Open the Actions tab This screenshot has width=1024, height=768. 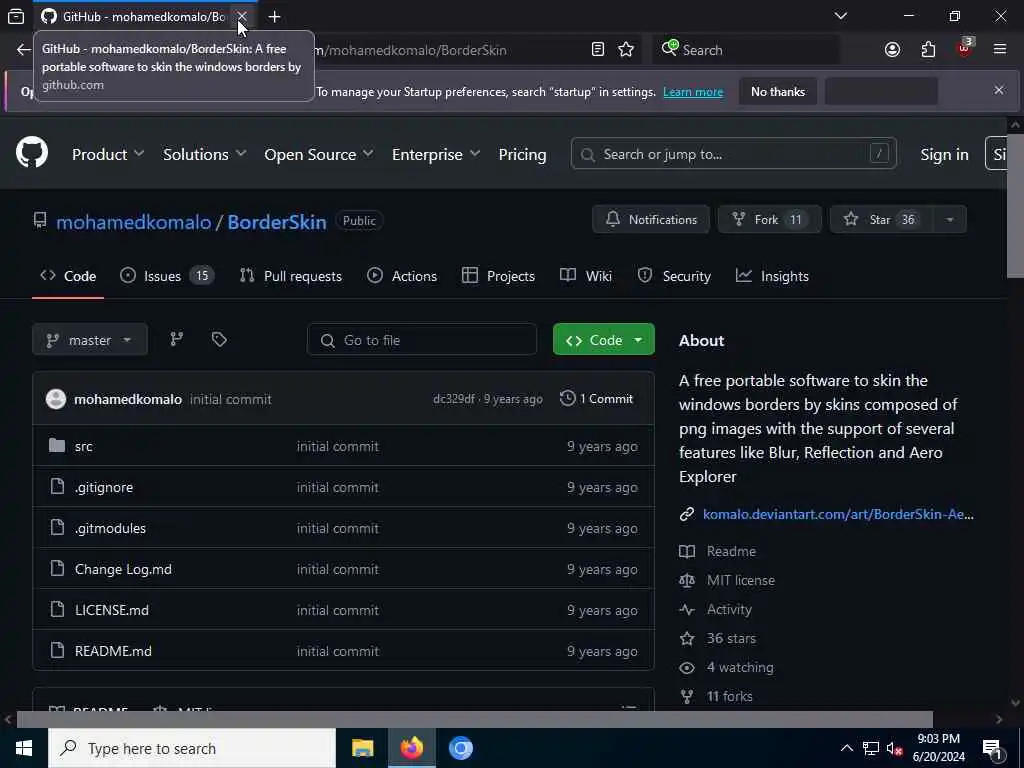point(402,276)
